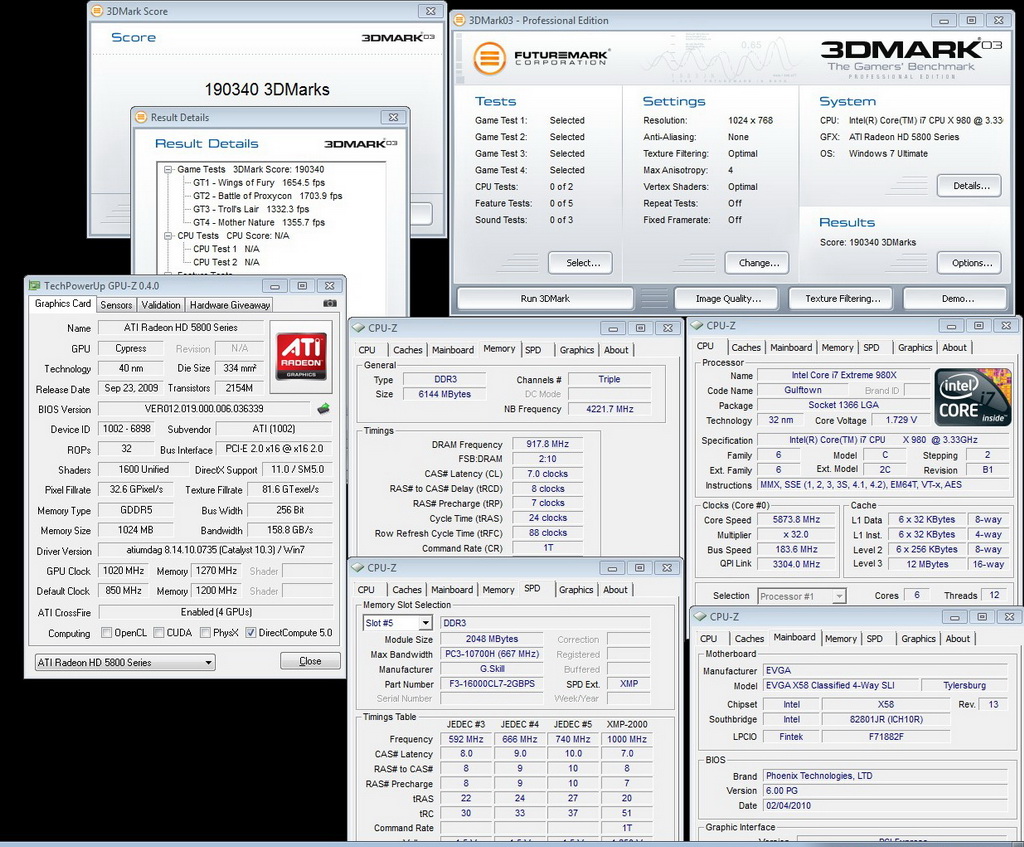This screenshot has width=1024, height=847.
Task: Click the memory Size value "6144 MBytes"
Action: (x=444, y=394)
